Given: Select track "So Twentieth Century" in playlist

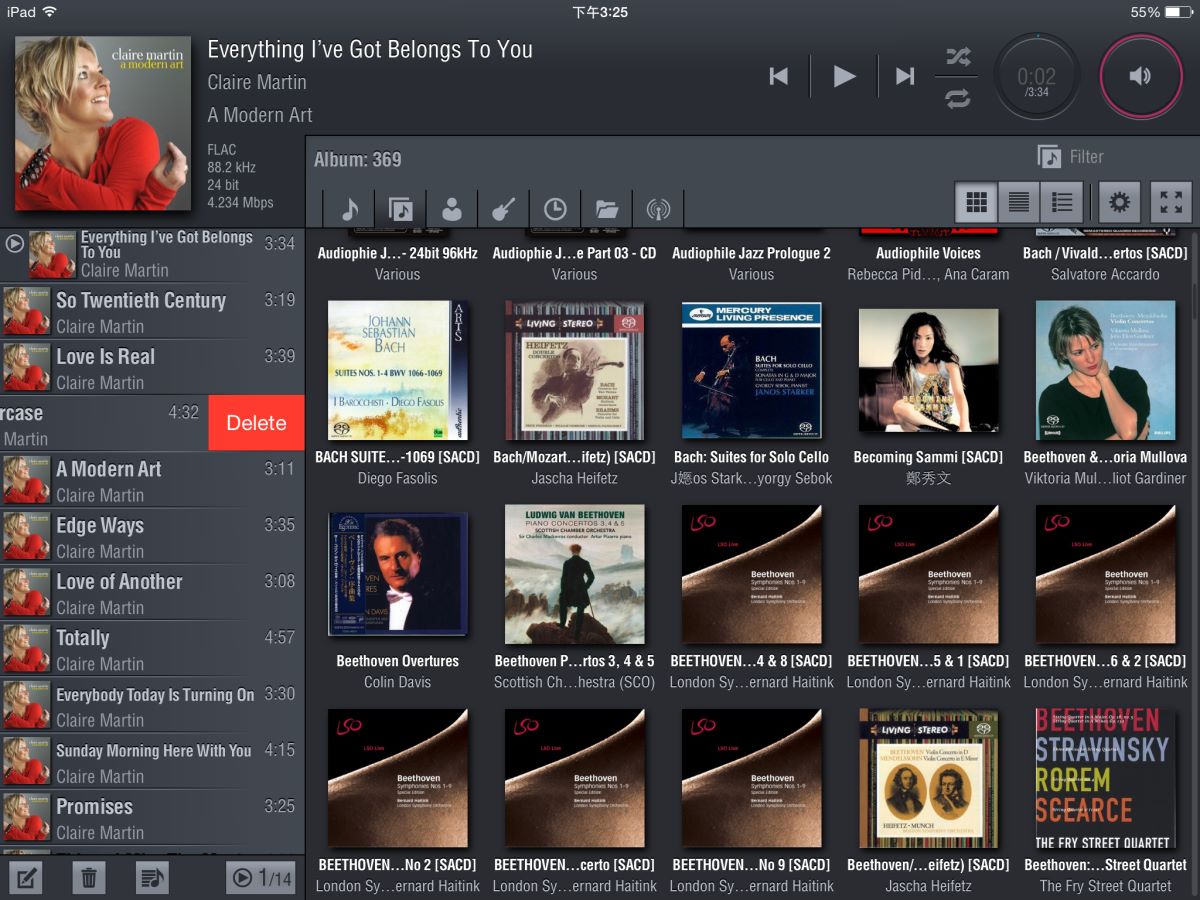Looking at the screenshot, I should coord(152,311).
